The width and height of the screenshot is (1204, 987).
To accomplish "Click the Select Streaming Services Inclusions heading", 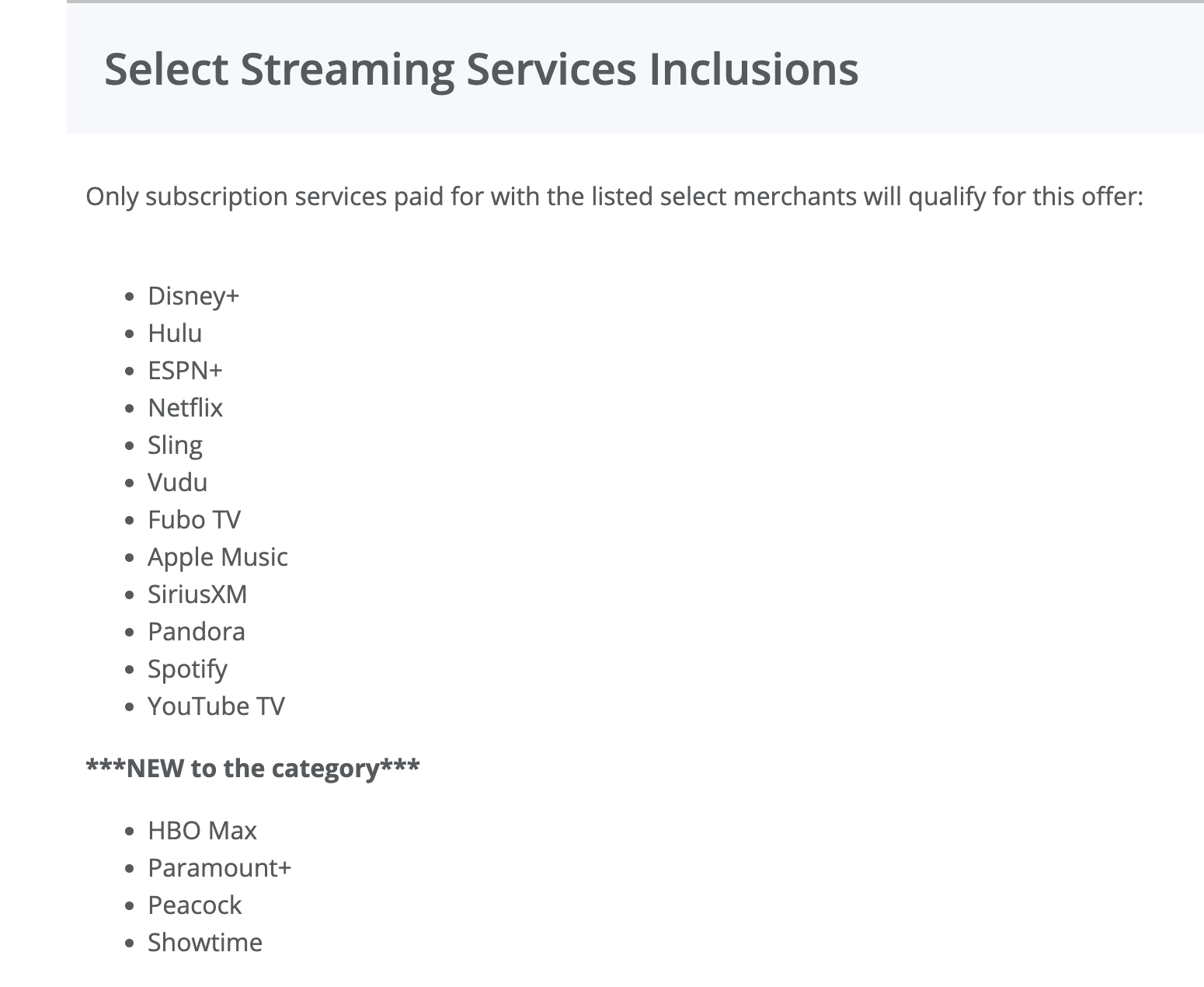I will 481,68.
